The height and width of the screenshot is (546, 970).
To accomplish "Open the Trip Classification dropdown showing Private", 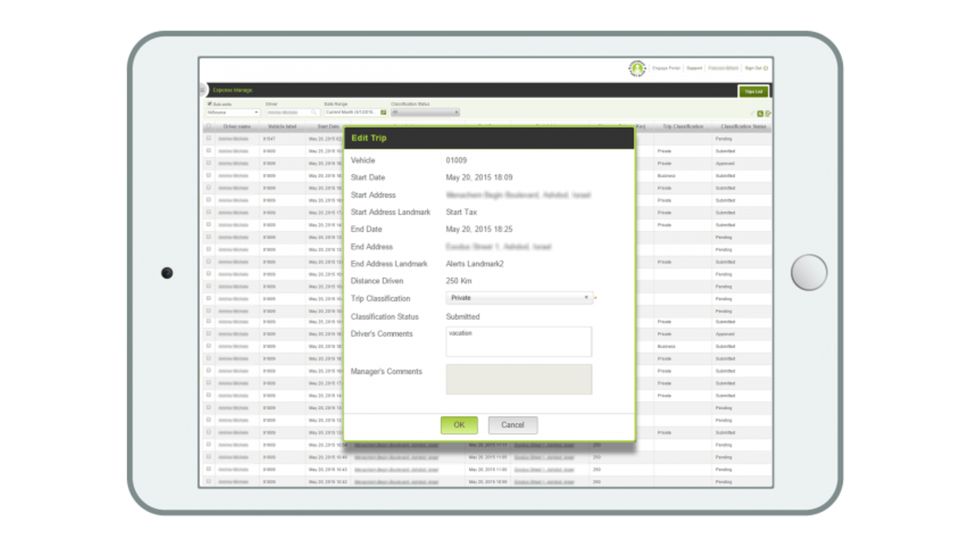I will [519, 298].
